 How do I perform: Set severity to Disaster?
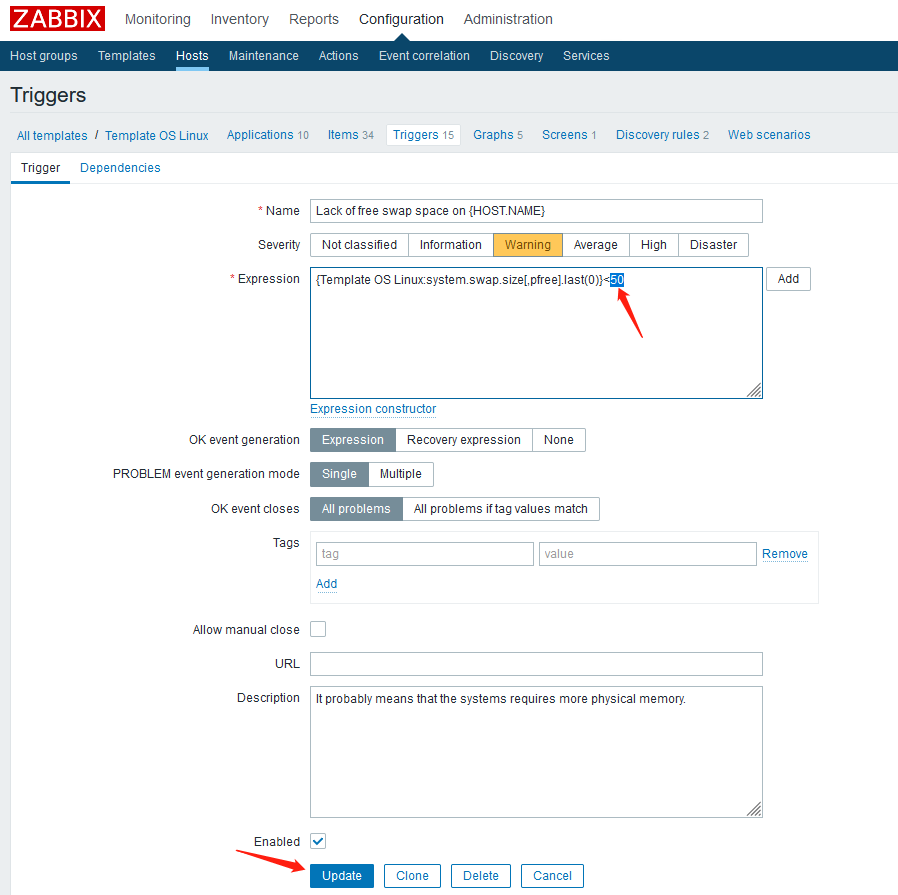[713, 245]
